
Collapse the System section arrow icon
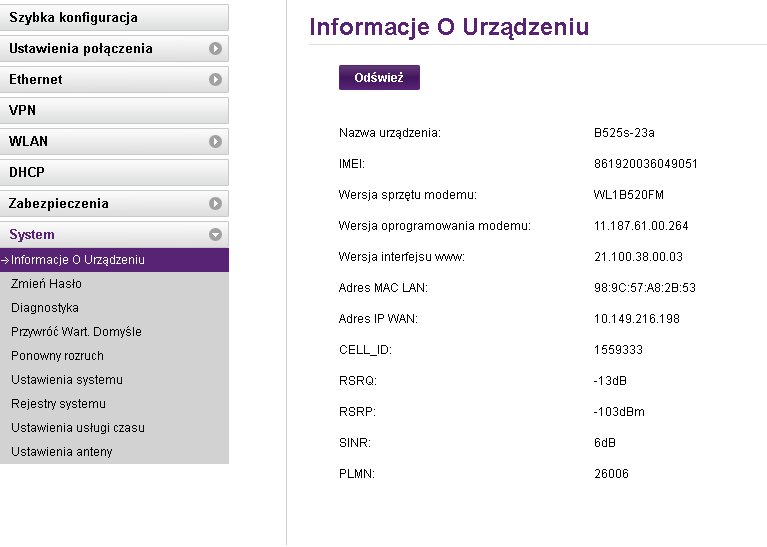tap(215, 234)
